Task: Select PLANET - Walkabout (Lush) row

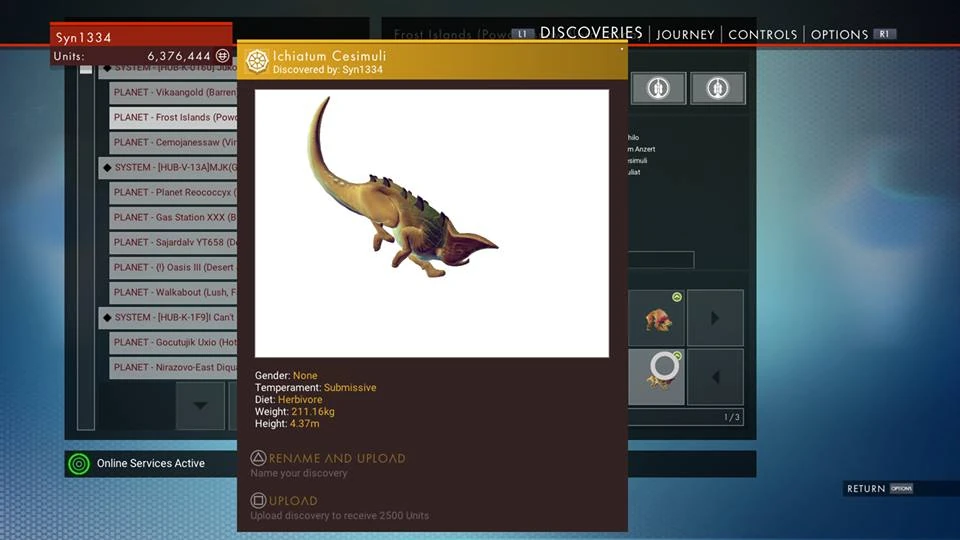Action: 173,293
